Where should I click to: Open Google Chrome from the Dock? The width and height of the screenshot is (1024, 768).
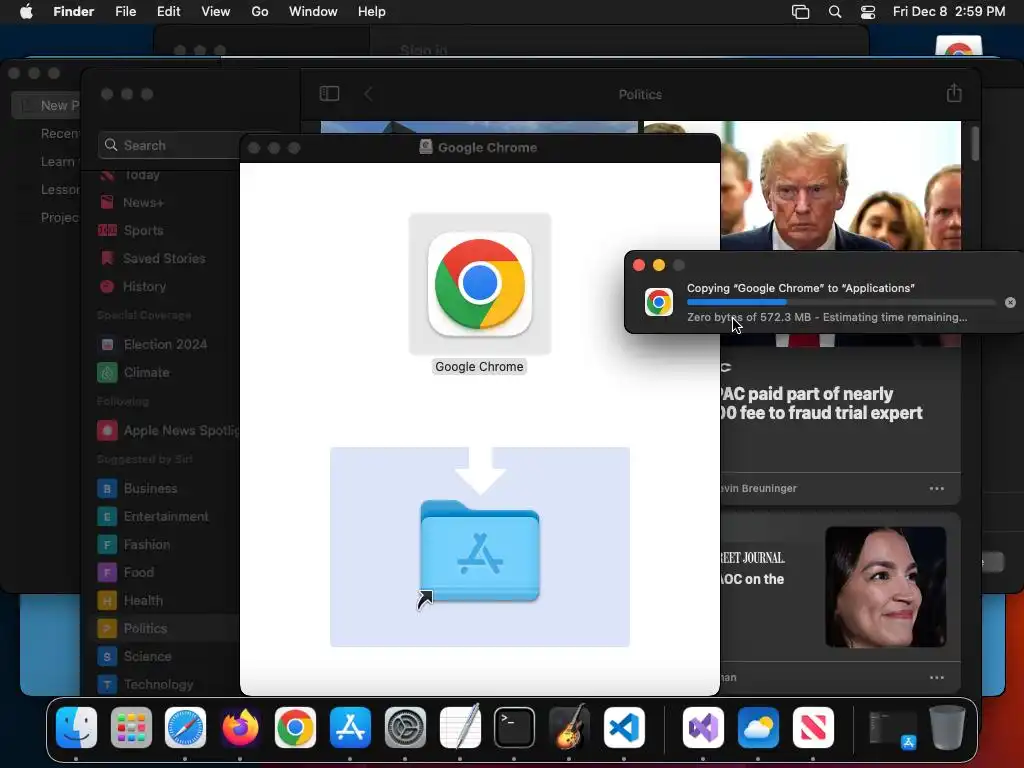[295, 728]
